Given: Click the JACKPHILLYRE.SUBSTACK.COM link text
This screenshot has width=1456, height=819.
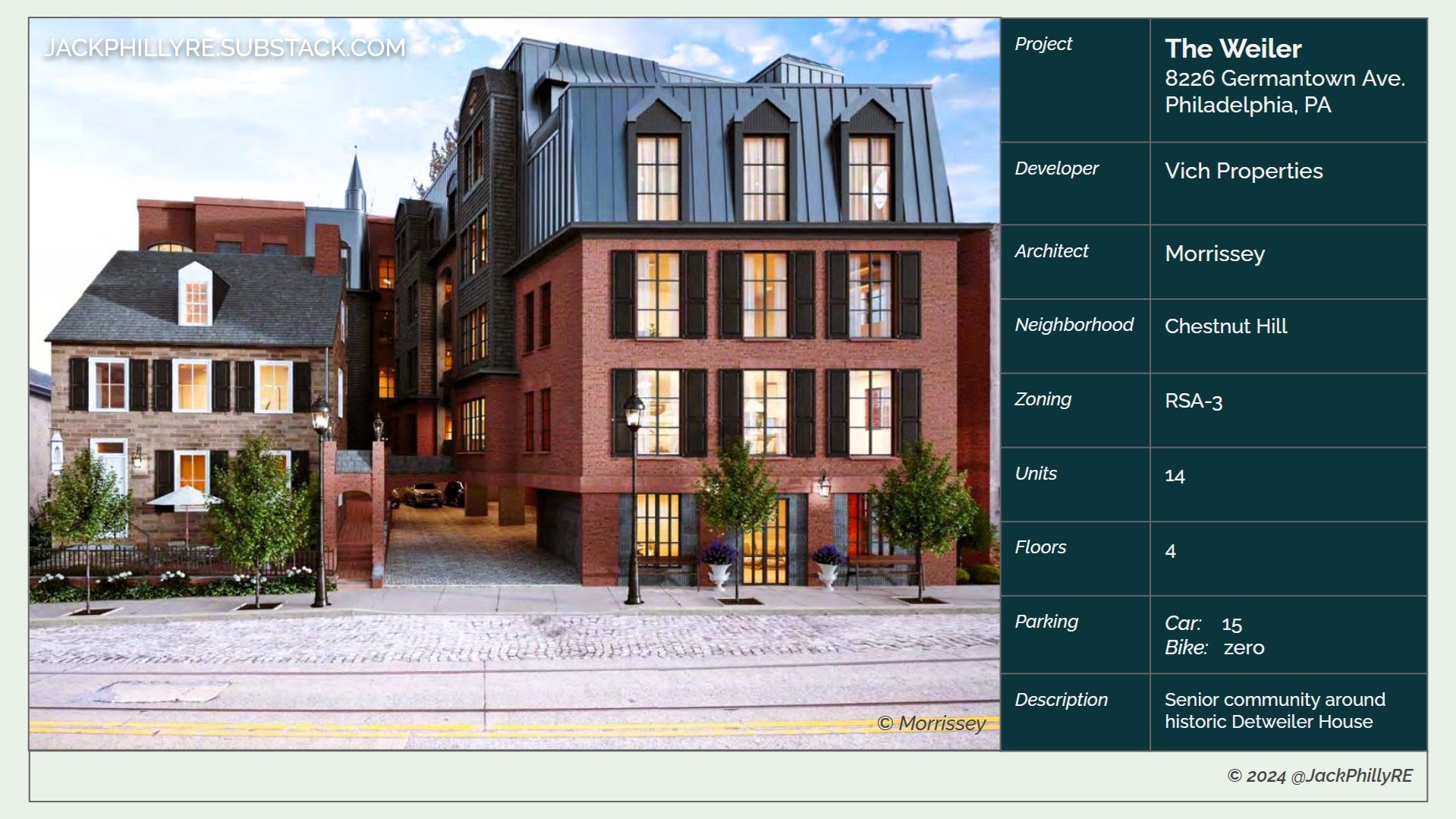Looking at the screenshot, I should pyautogui.click(x=225, y=48).
